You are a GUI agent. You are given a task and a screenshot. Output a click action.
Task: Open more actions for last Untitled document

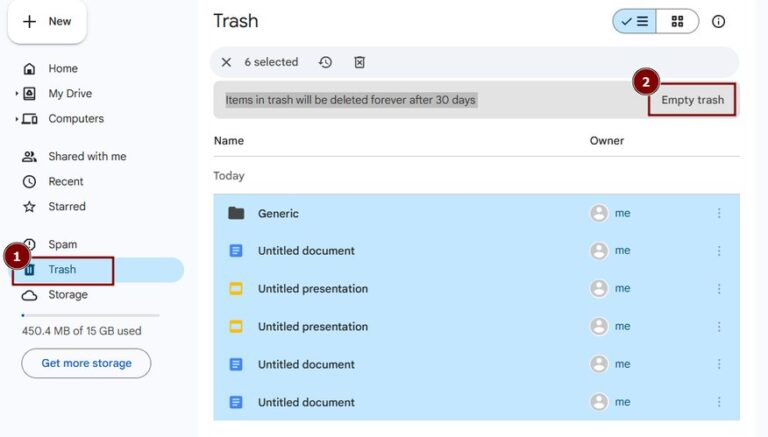(719, 402)
